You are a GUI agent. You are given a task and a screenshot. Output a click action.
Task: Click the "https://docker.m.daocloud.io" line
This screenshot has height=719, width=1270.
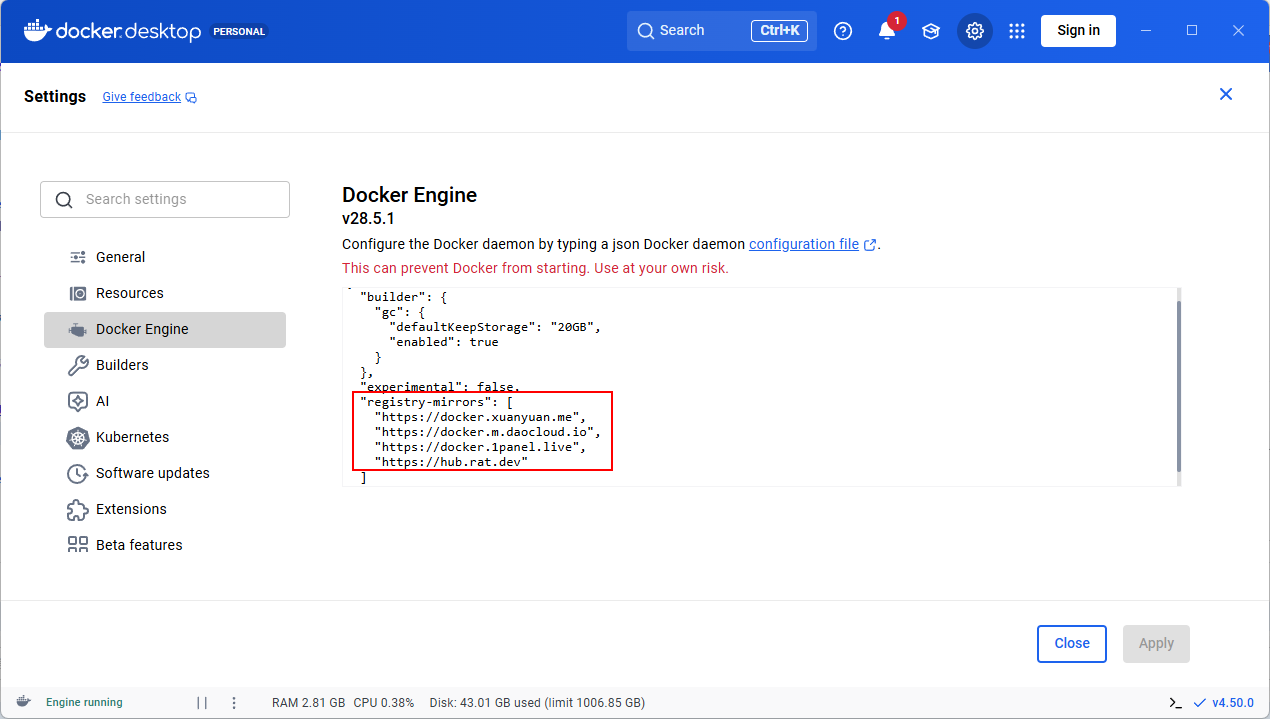pos(487,433)
